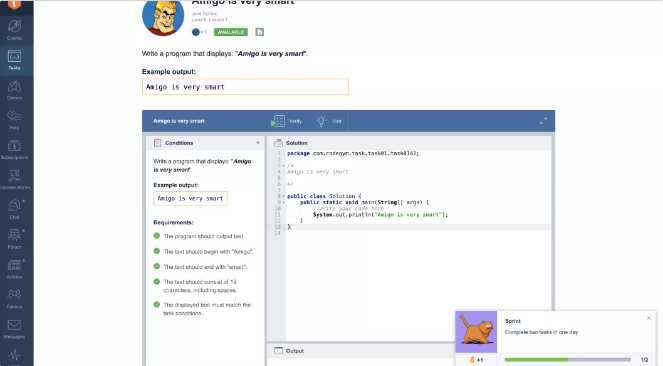Viewport: 663px width, 366px height.
Task: Click the Sprint progress bar
Action: tap(567, 360)
